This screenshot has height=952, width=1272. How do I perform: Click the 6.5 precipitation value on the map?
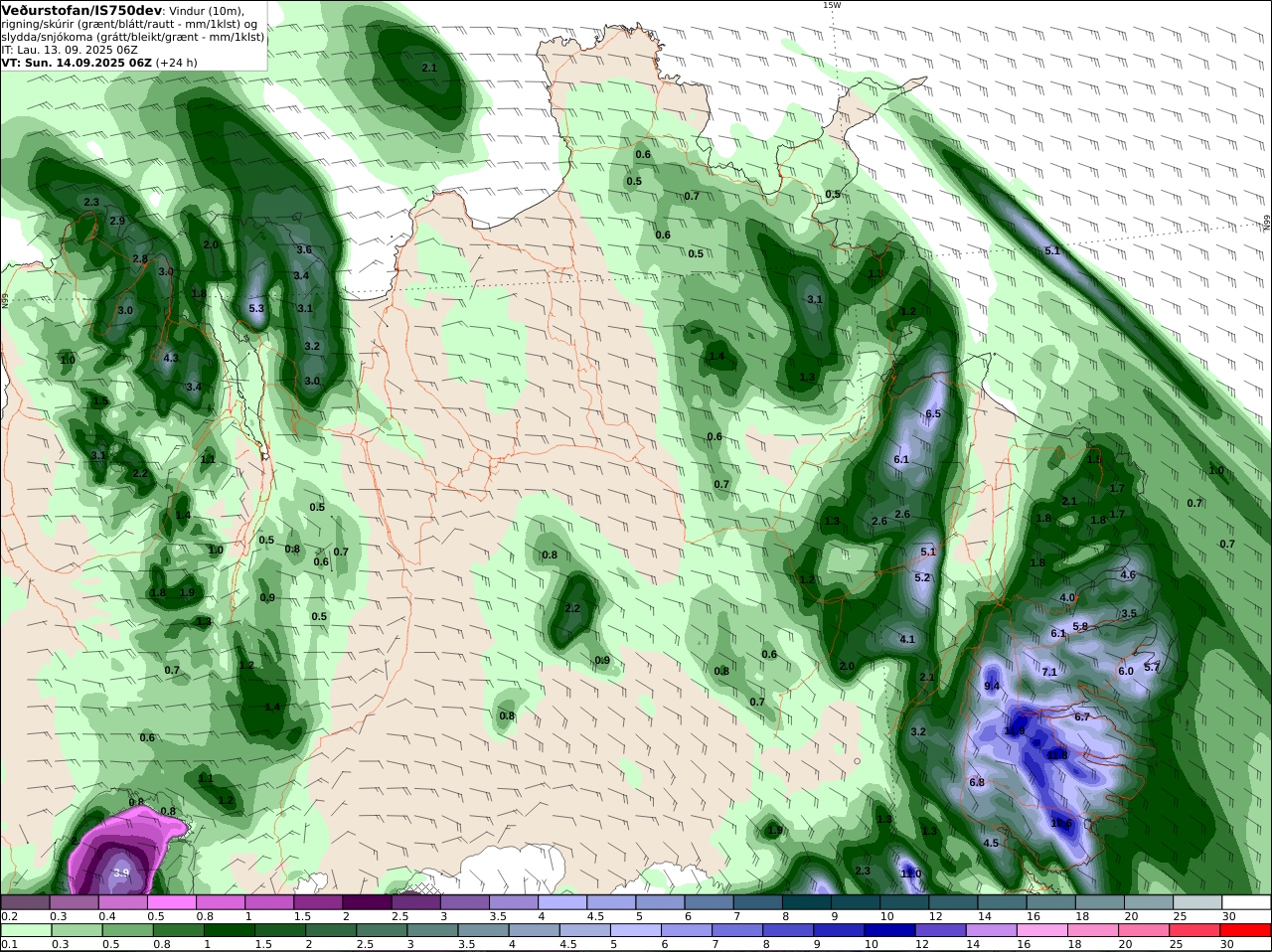coord(933,413)
